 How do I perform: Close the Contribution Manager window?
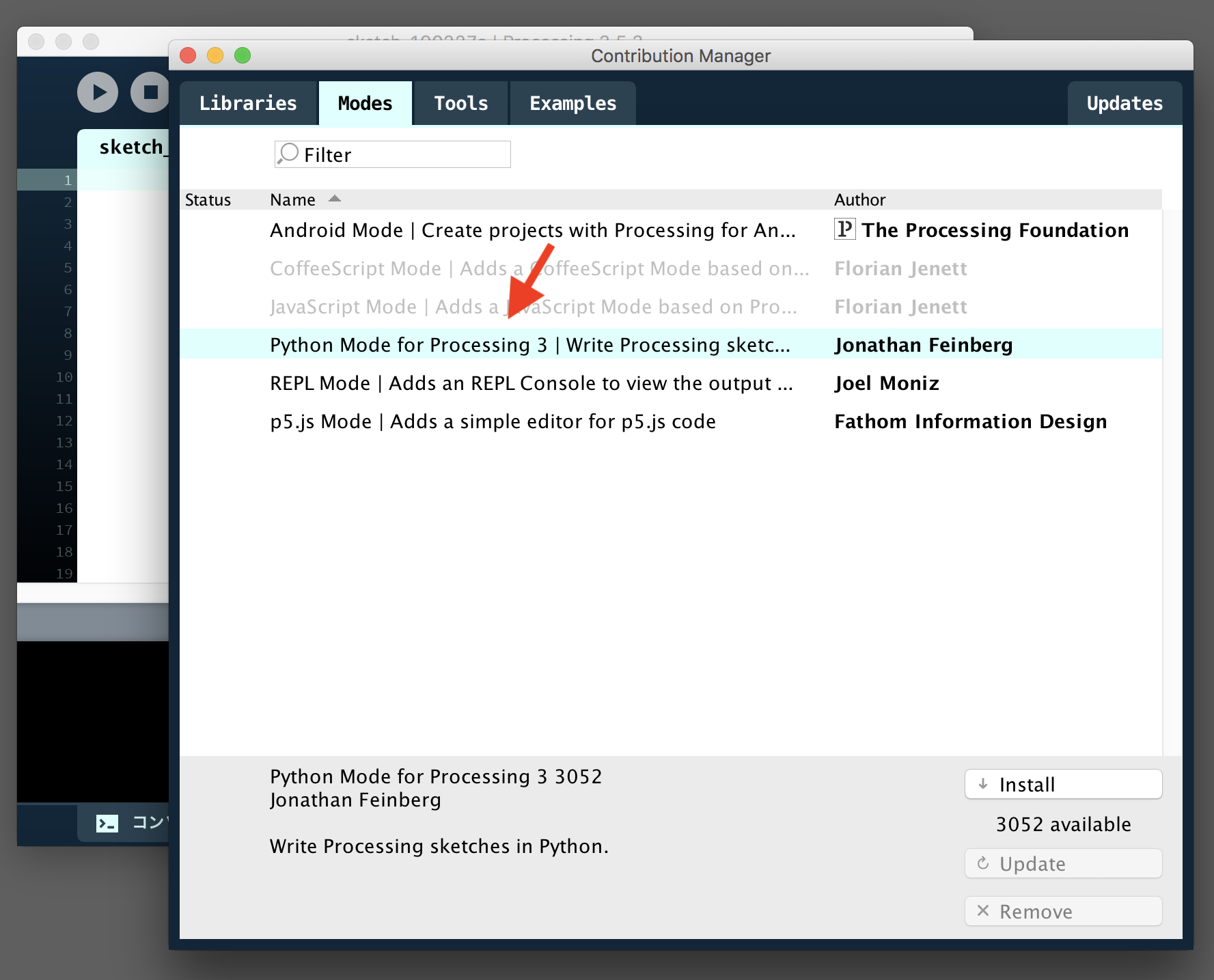point(188,55)
